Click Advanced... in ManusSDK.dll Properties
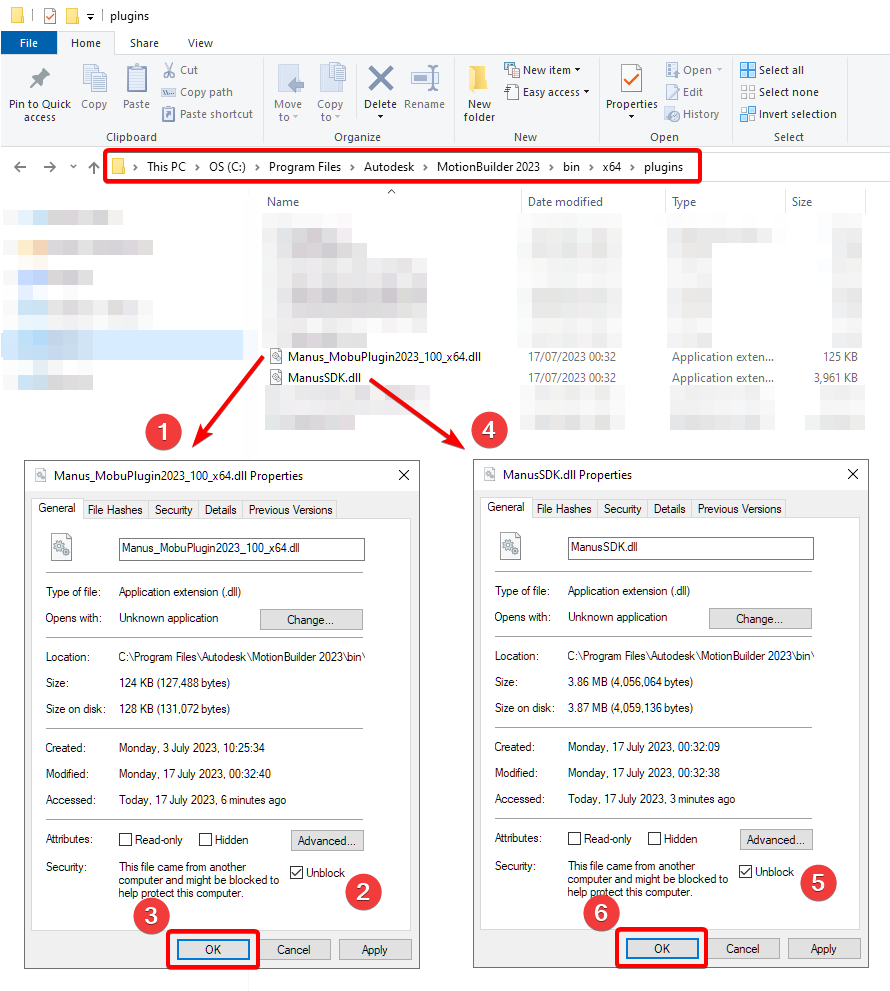 point(776,839)
